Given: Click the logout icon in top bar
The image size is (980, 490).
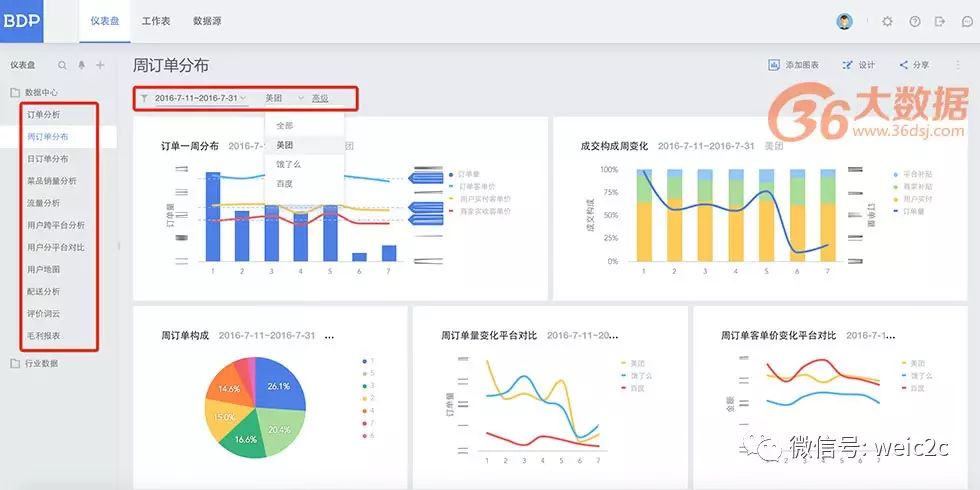Looking at the screenshot, I should (x=939, y=21).
